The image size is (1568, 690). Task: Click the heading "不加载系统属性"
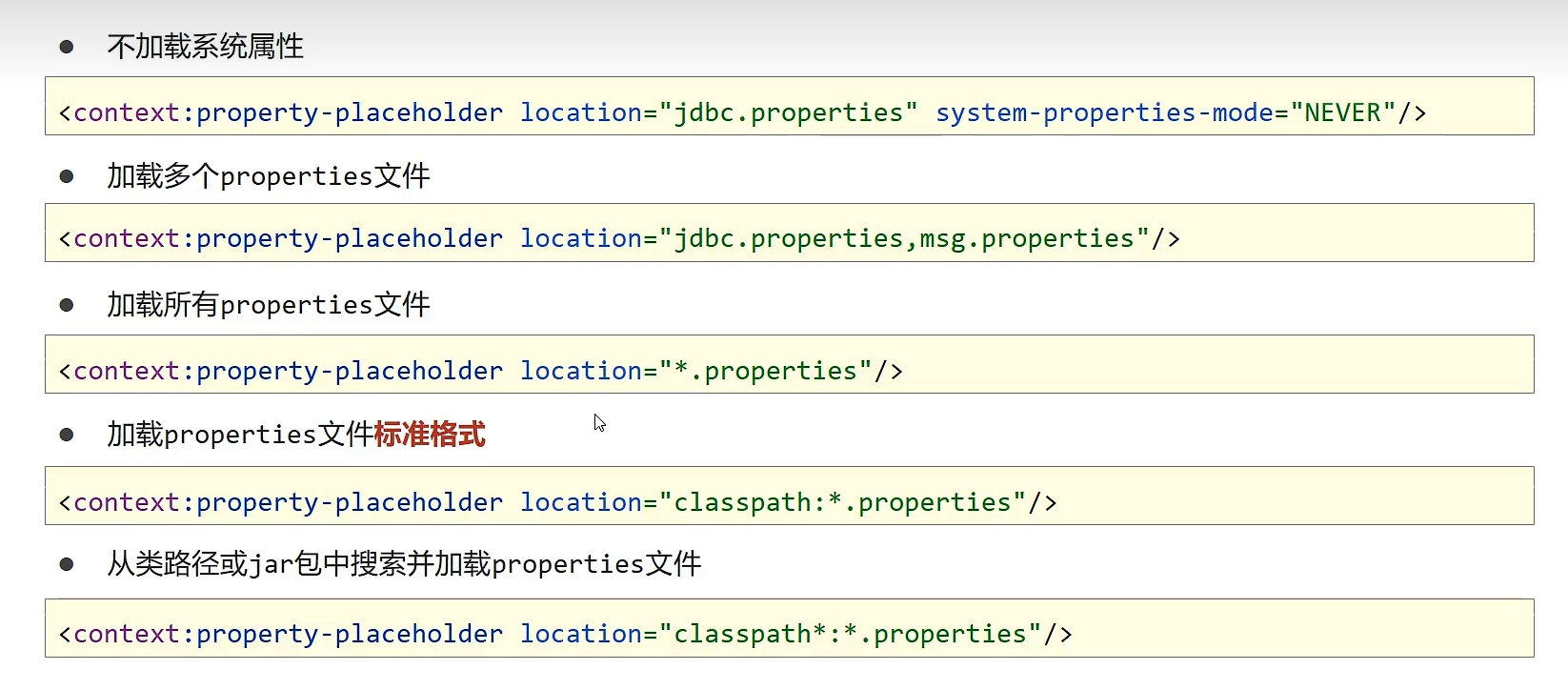tap(206, 47)
